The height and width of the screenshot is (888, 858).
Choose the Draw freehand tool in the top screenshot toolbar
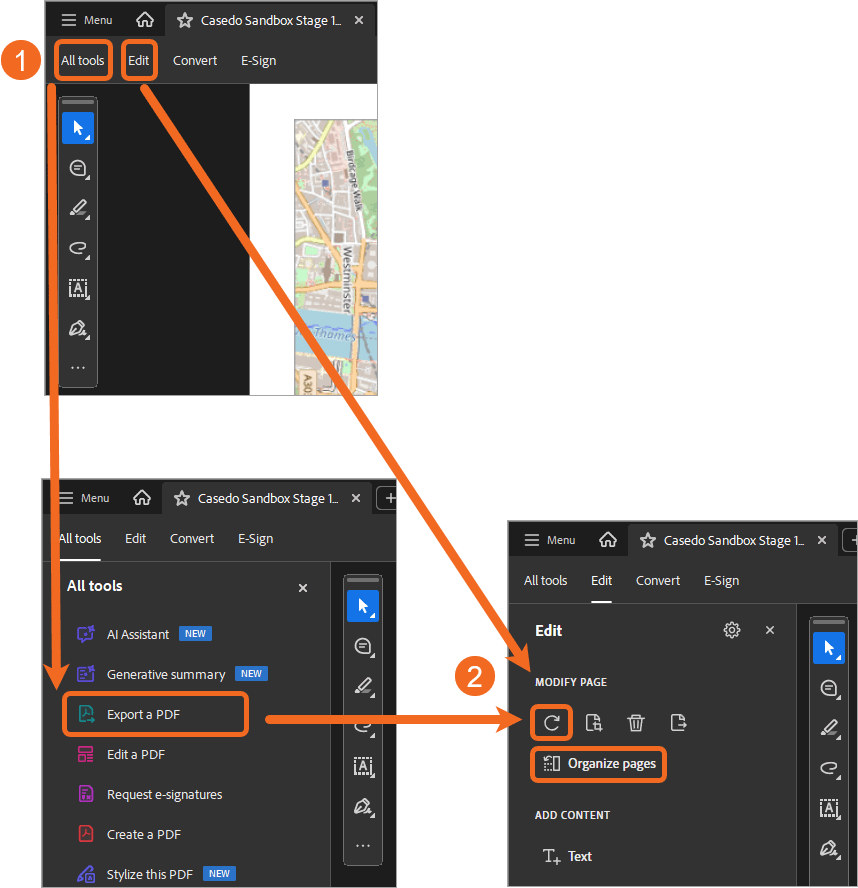(78, 249)
